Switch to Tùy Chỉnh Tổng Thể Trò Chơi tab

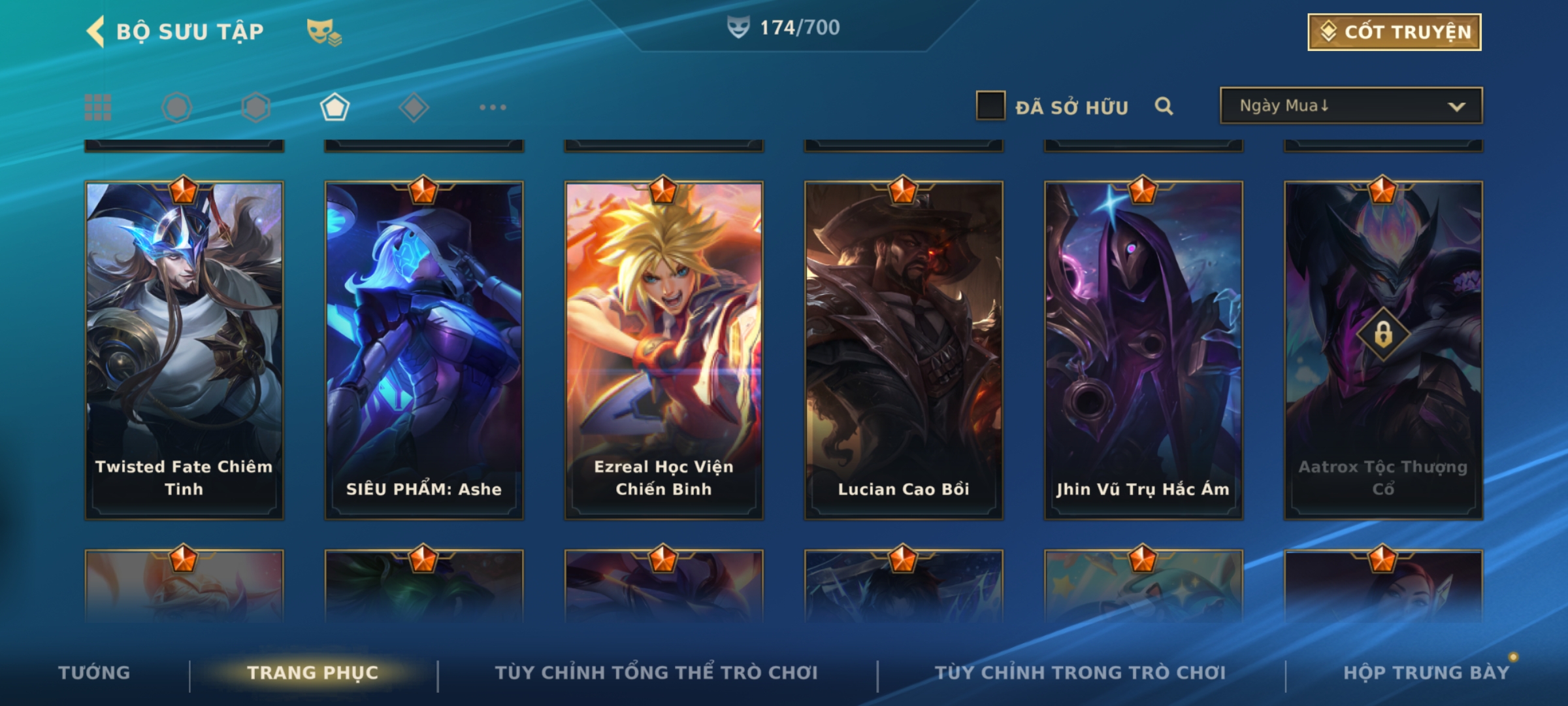[x=656, y=673]
